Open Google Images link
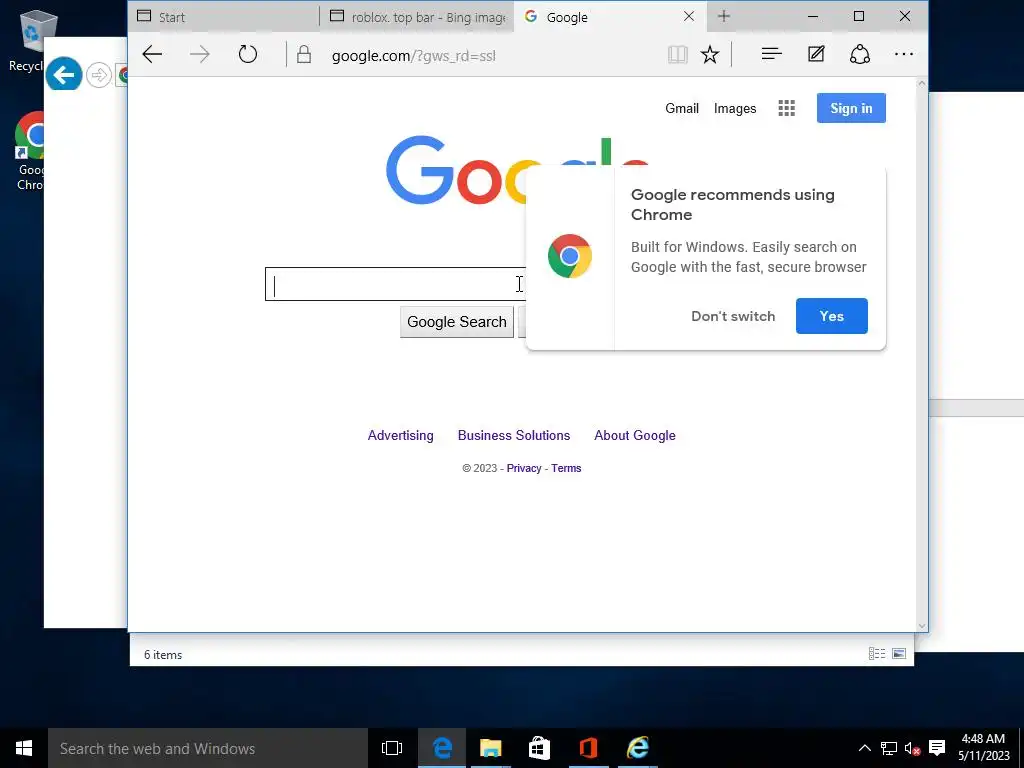This screenshot has width=1024, height=768. point(735,108)
